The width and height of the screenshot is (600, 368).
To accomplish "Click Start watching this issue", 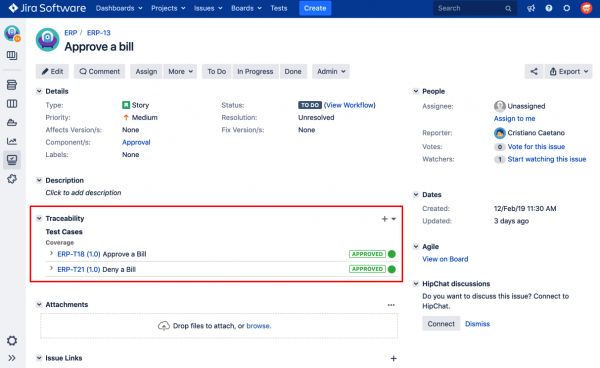I will [x=547, y=159].
